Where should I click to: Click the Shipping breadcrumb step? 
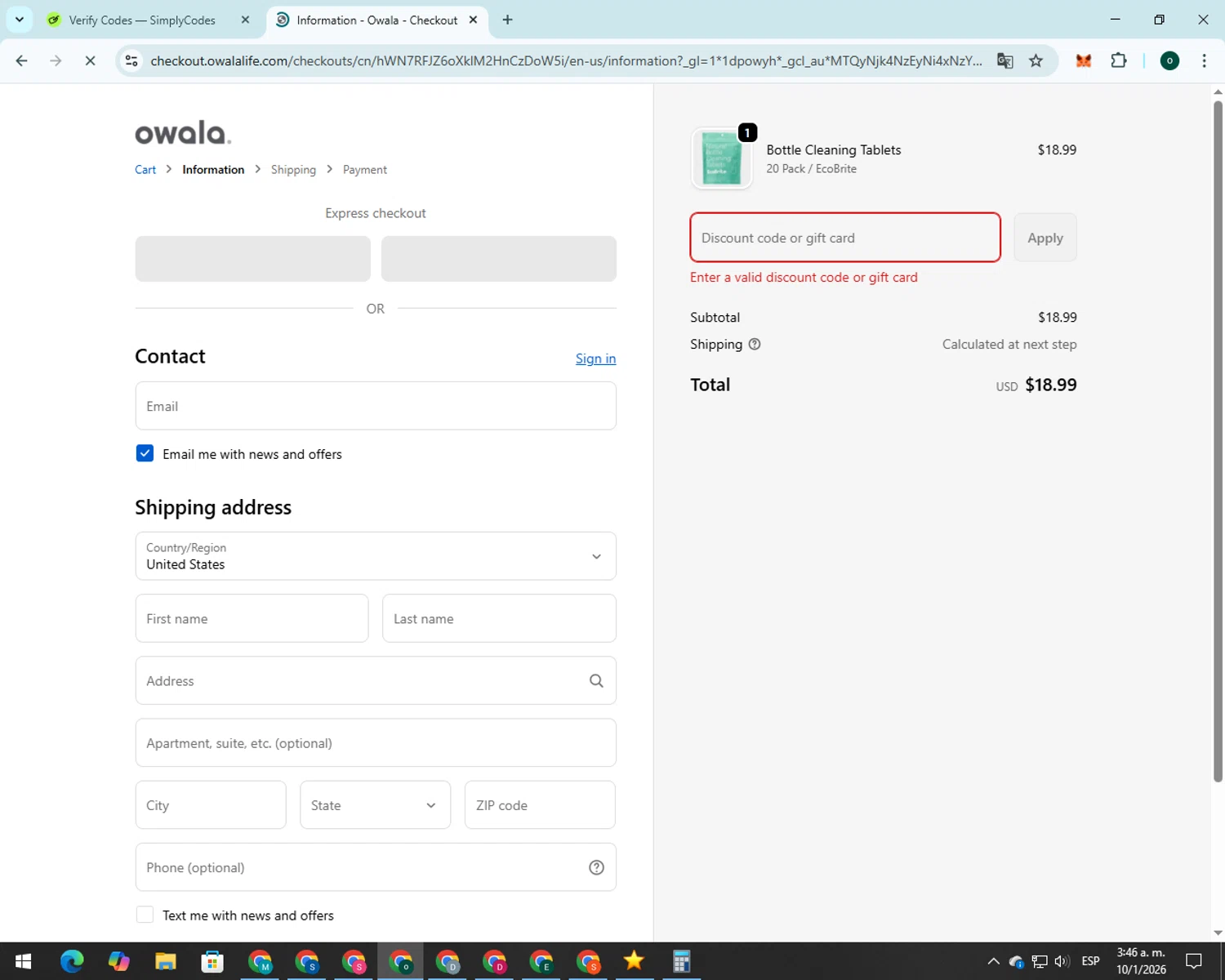click(293, 170)
